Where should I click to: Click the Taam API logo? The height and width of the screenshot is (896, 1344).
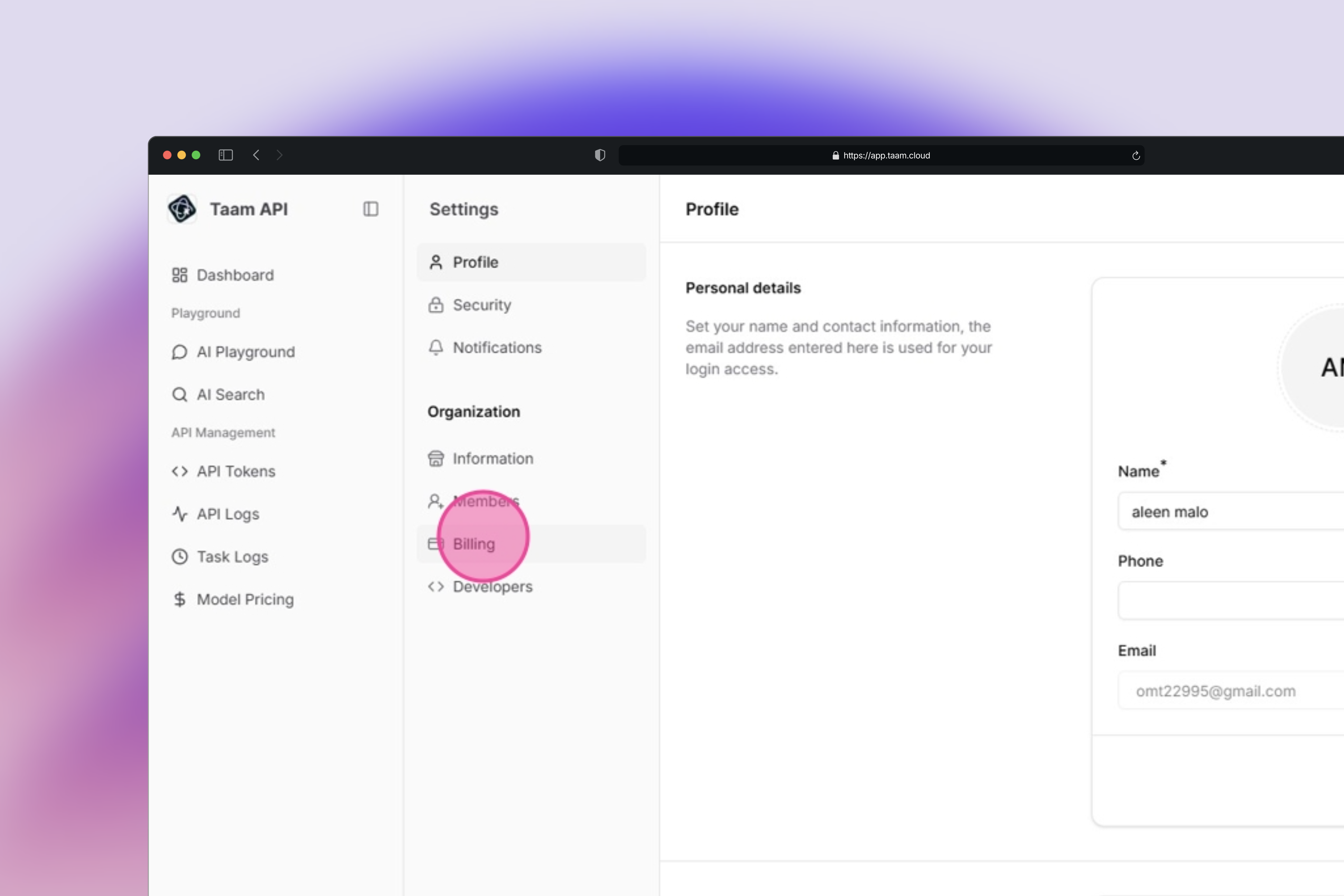pyautogui.click(x=182, y=209)
